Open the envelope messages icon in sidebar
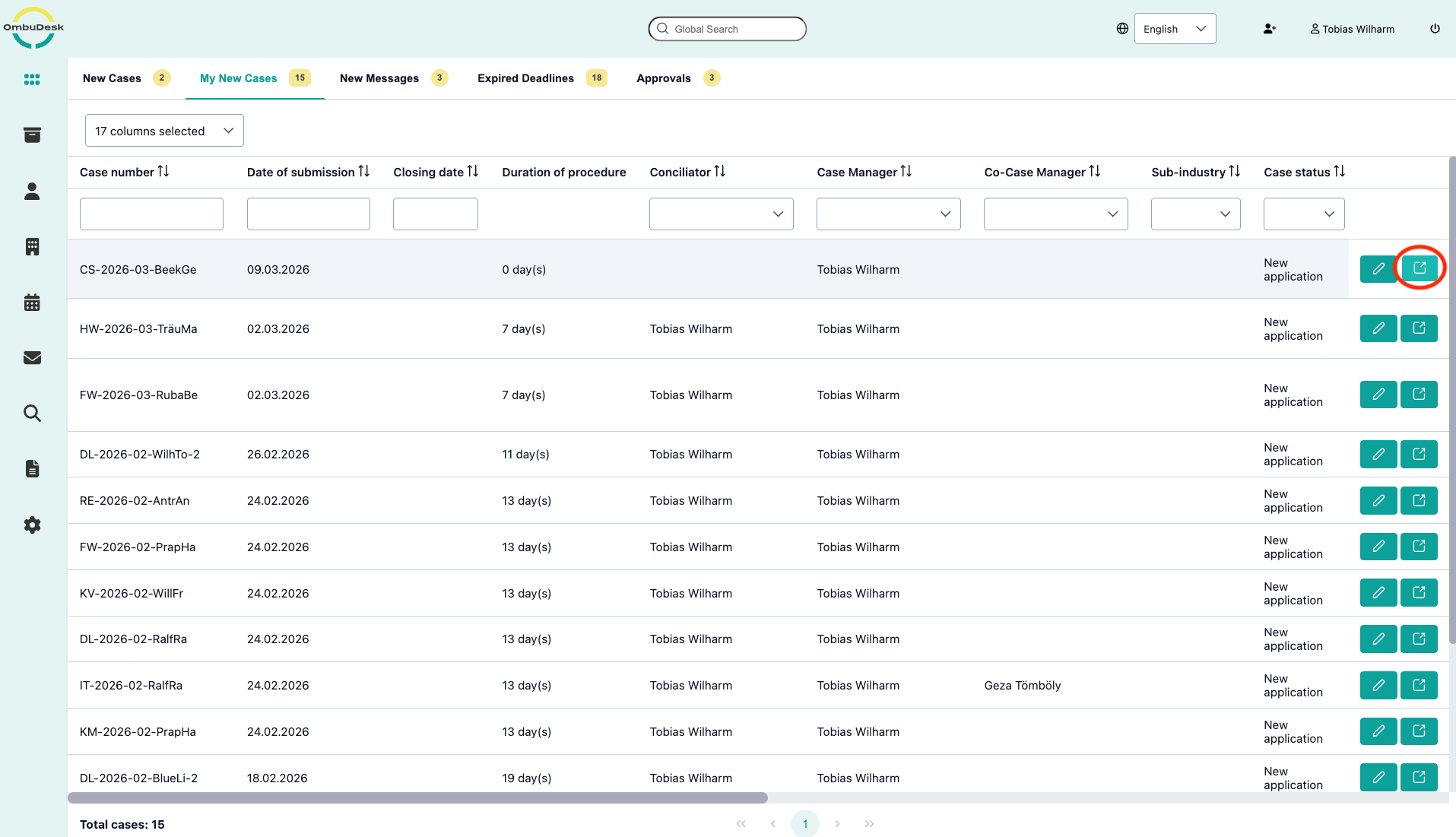This screenshot has height=837, width=1456. pyautogui.click(x=32, y=358)
